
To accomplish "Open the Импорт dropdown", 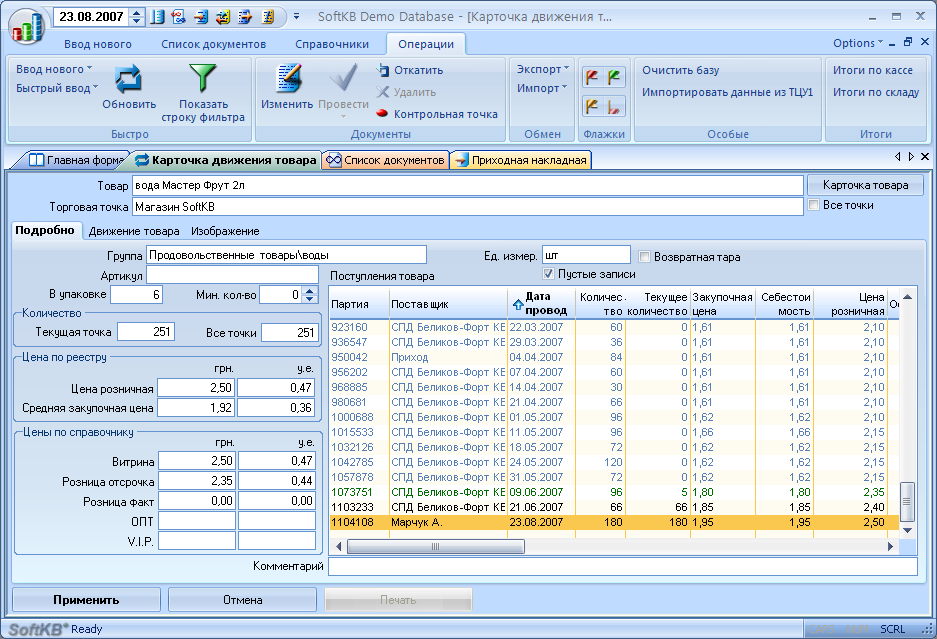I will pos(542,88).
